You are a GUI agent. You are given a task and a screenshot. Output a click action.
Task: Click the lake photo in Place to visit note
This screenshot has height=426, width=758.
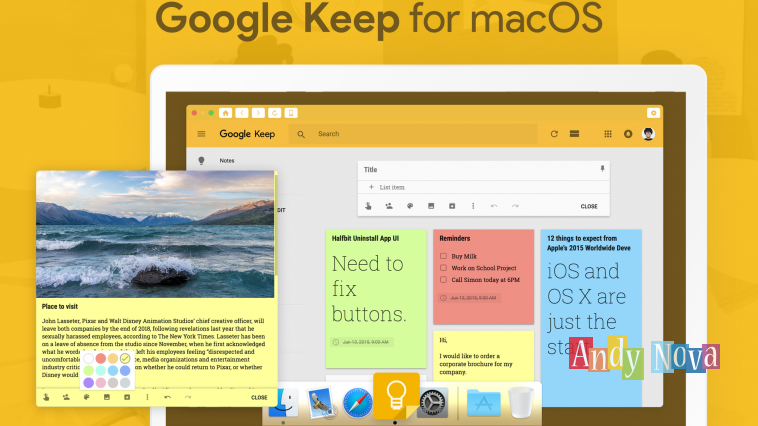coord(155,234)
